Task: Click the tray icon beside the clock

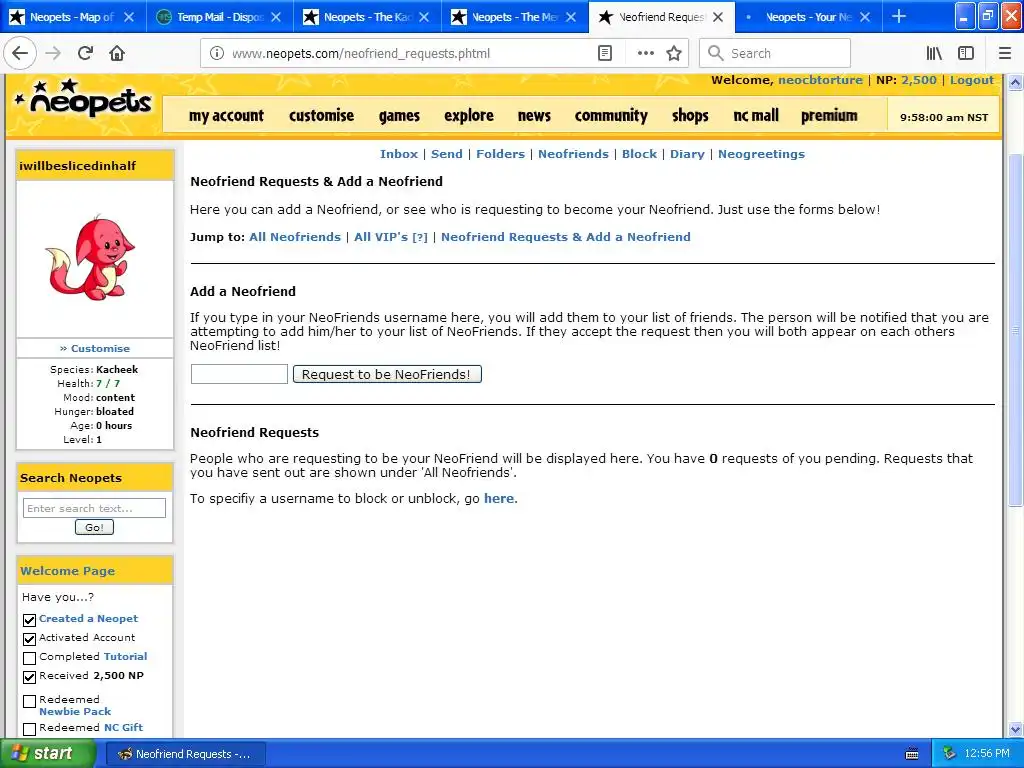Action: (950, 754)
